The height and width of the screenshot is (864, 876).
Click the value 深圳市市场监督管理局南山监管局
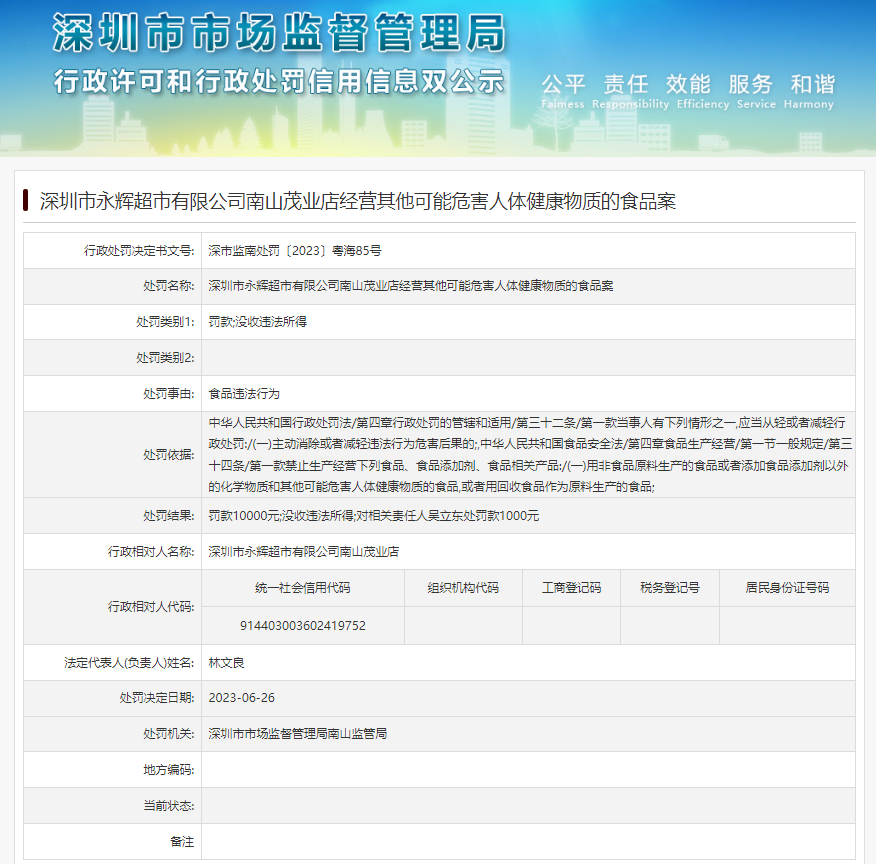[297, 734]
